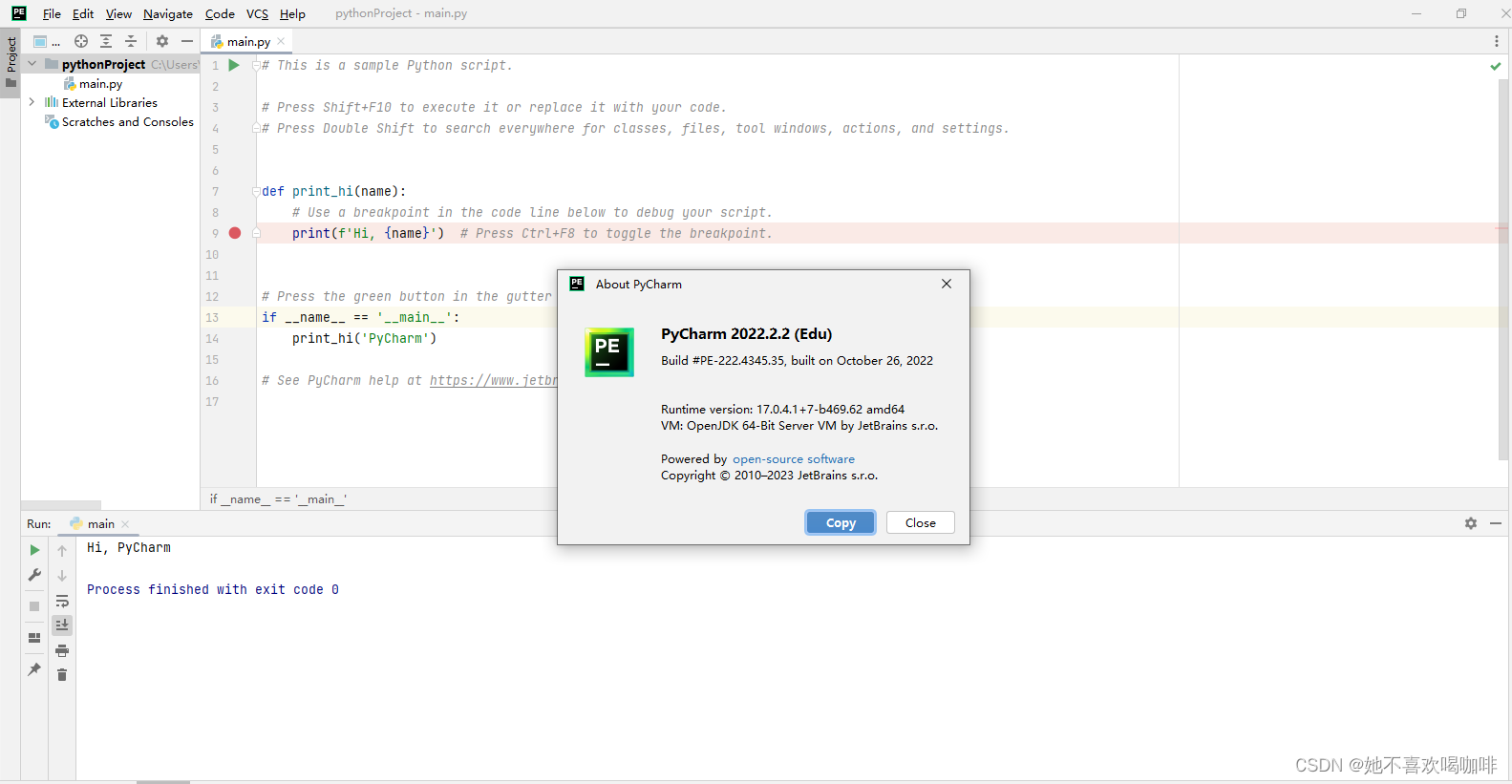Run script from gutter arrow on line 1
Screen dimensions: 1512x784
pos(234,66)
